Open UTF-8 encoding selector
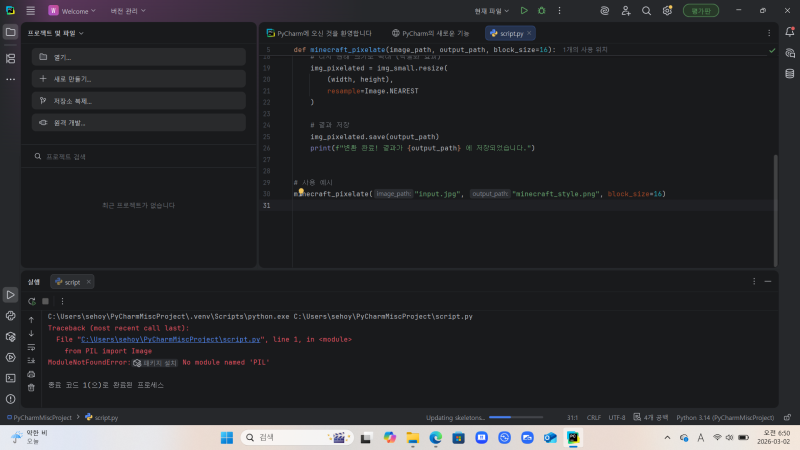The image size is (800, 450). (x=617, y=417)
